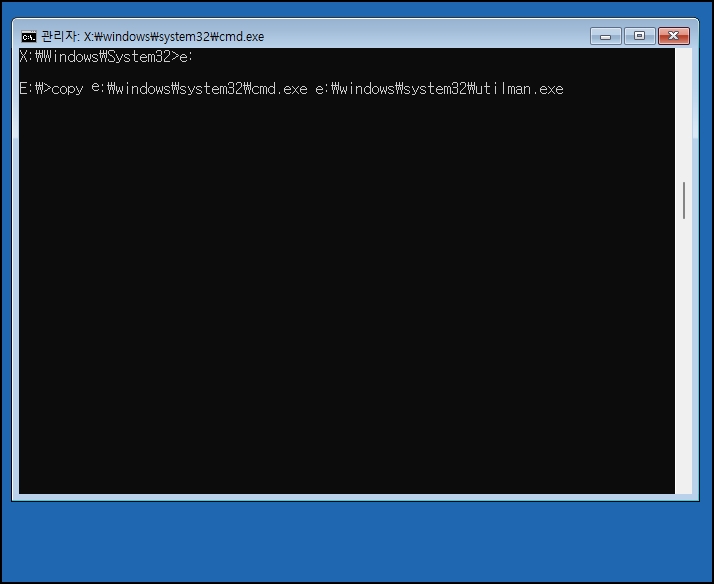Click the E:\> prompt text
714x584 pixels.
pos(35,89)
